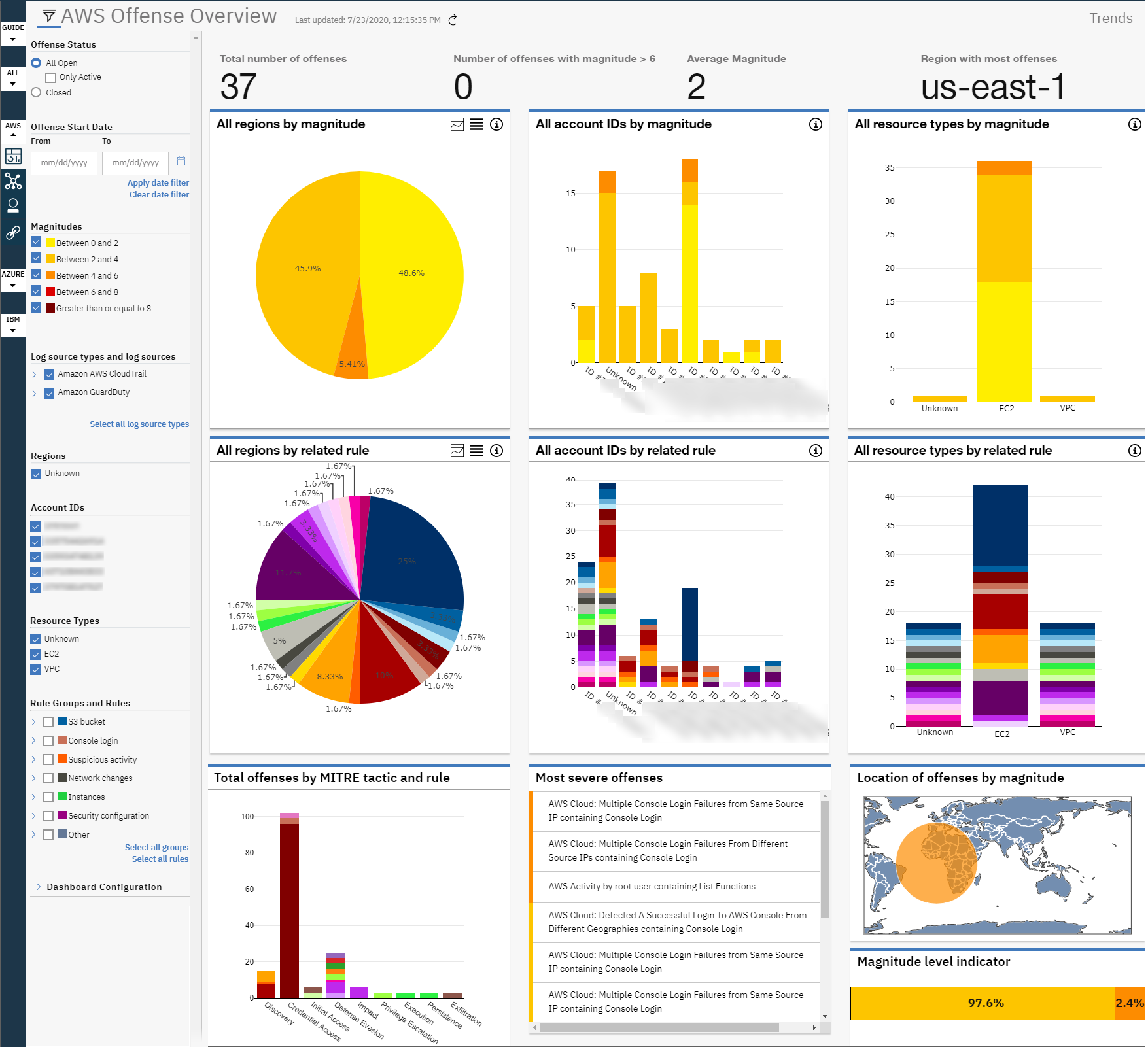Open the GUIDE sidebar menu
The image size is (1148, 1047).
click(x=13, y=33)
